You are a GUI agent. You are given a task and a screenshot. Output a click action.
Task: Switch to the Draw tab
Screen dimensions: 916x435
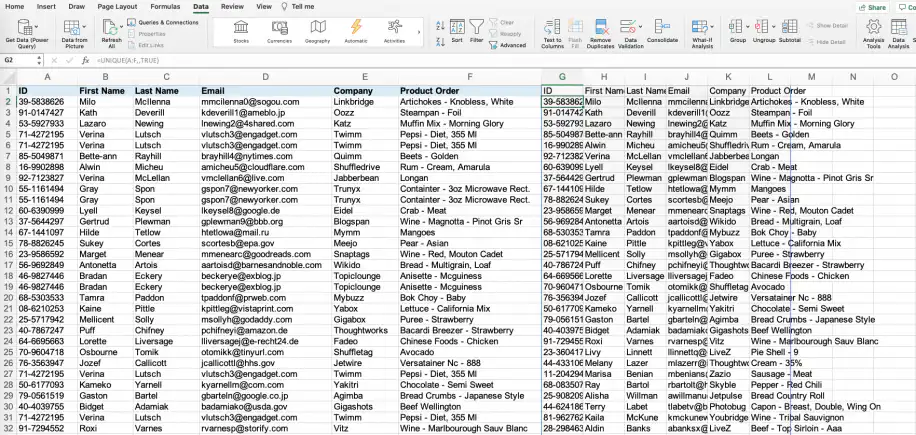pyautogui.click(x=77, y=6)
